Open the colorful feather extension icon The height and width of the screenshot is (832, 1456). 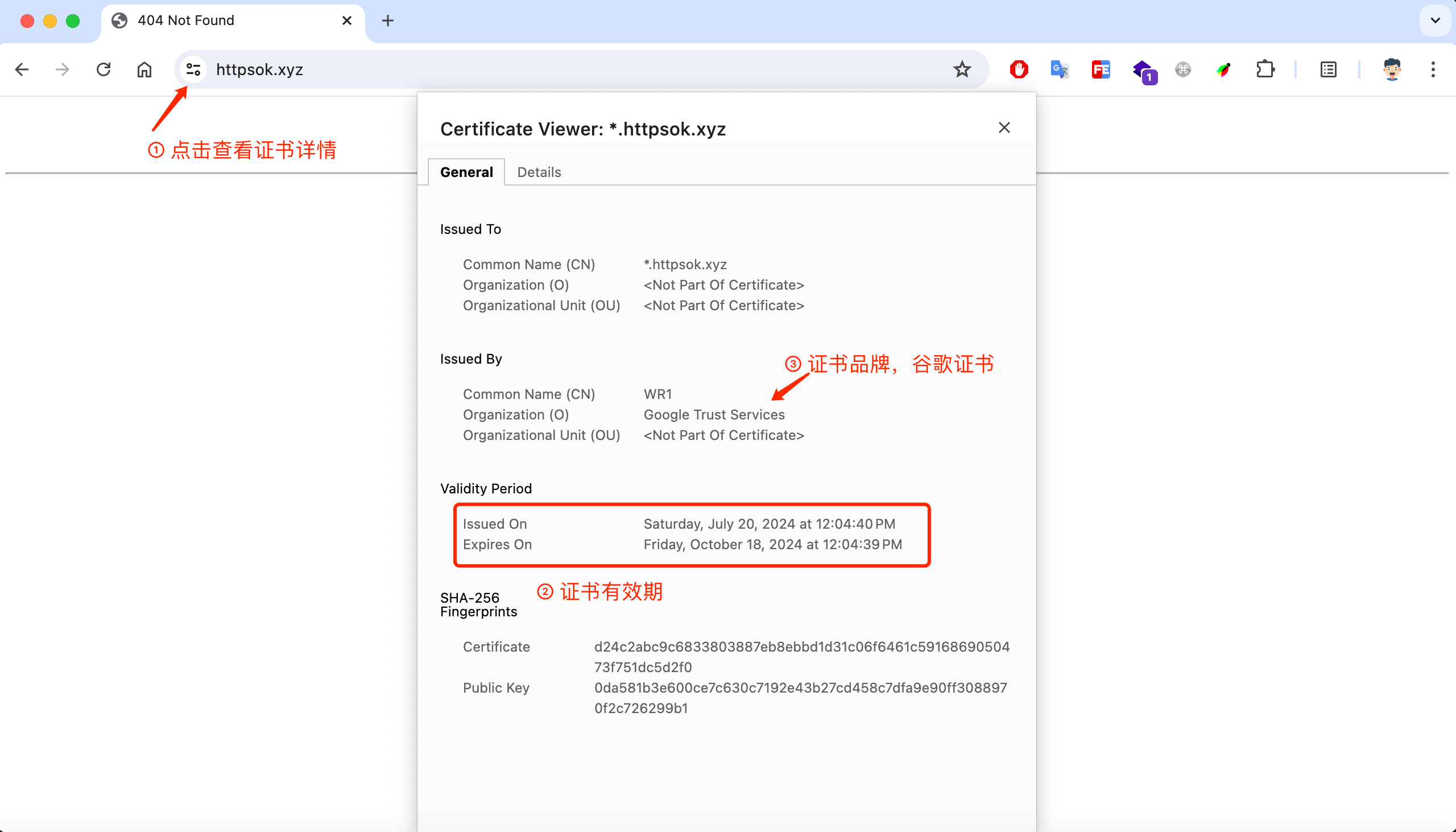click(1223, 70)
